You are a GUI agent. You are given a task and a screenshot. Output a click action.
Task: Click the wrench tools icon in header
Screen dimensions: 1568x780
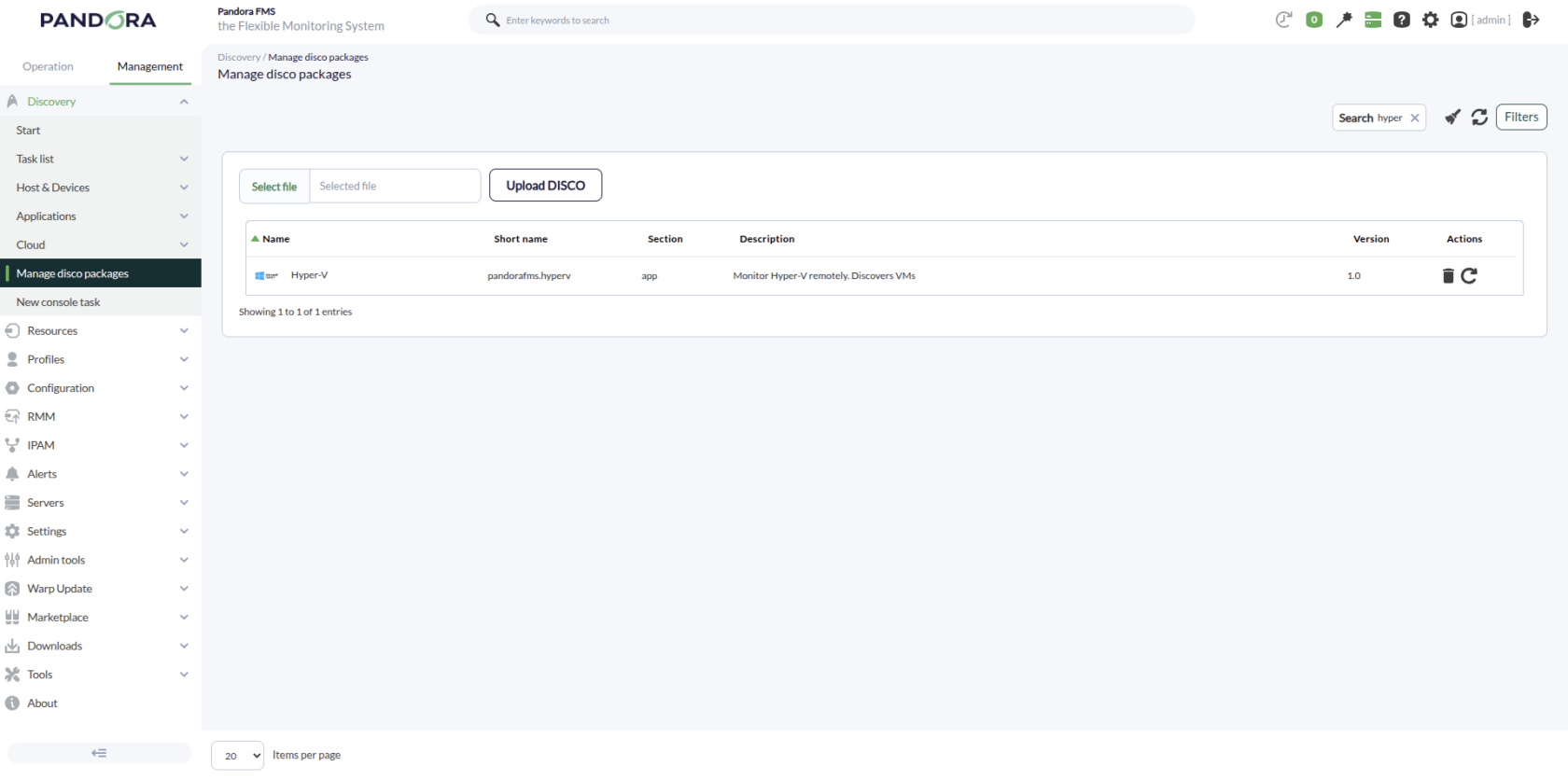coord(1344,20)
